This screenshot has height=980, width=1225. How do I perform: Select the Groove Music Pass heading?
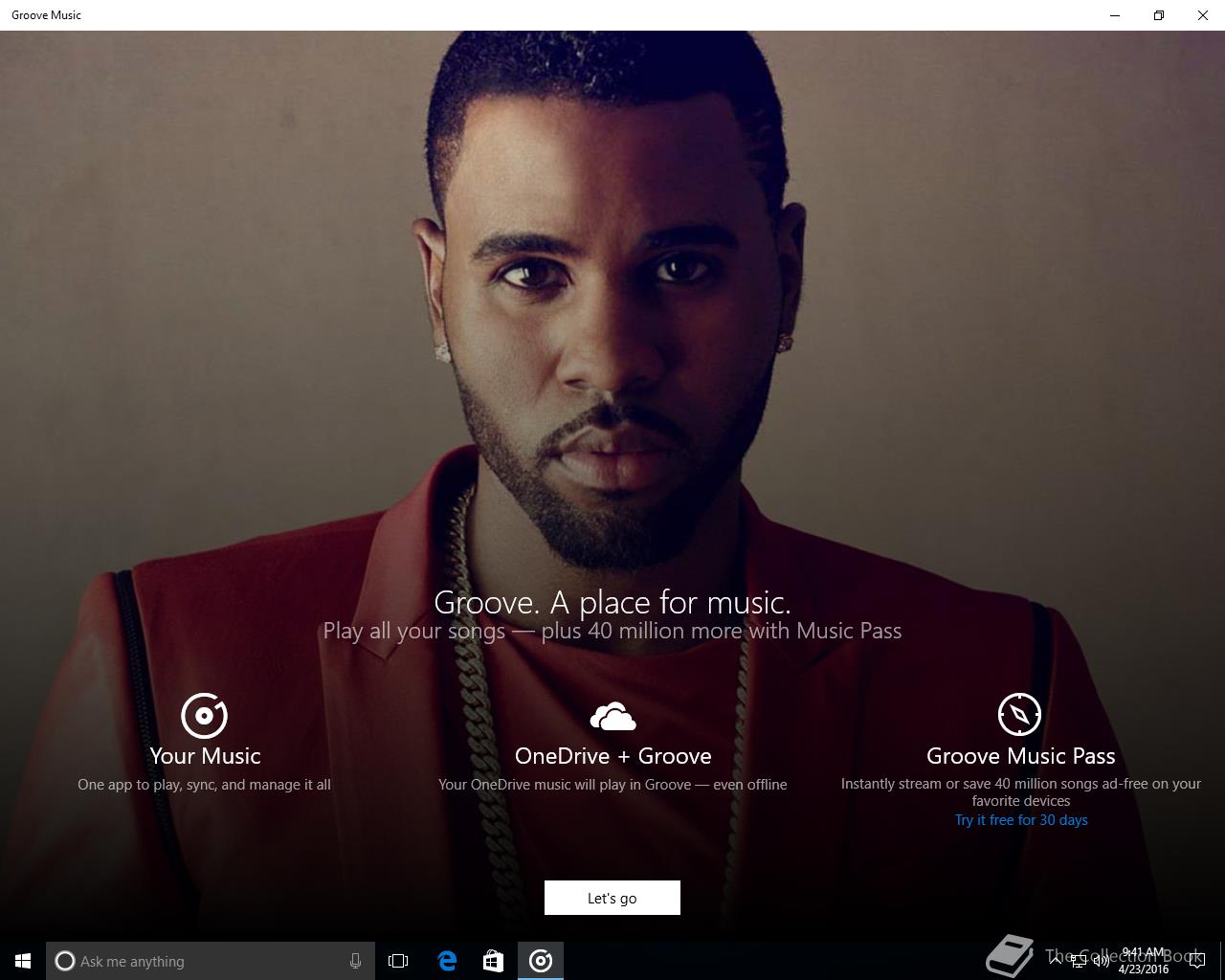tap(1021, 756)
